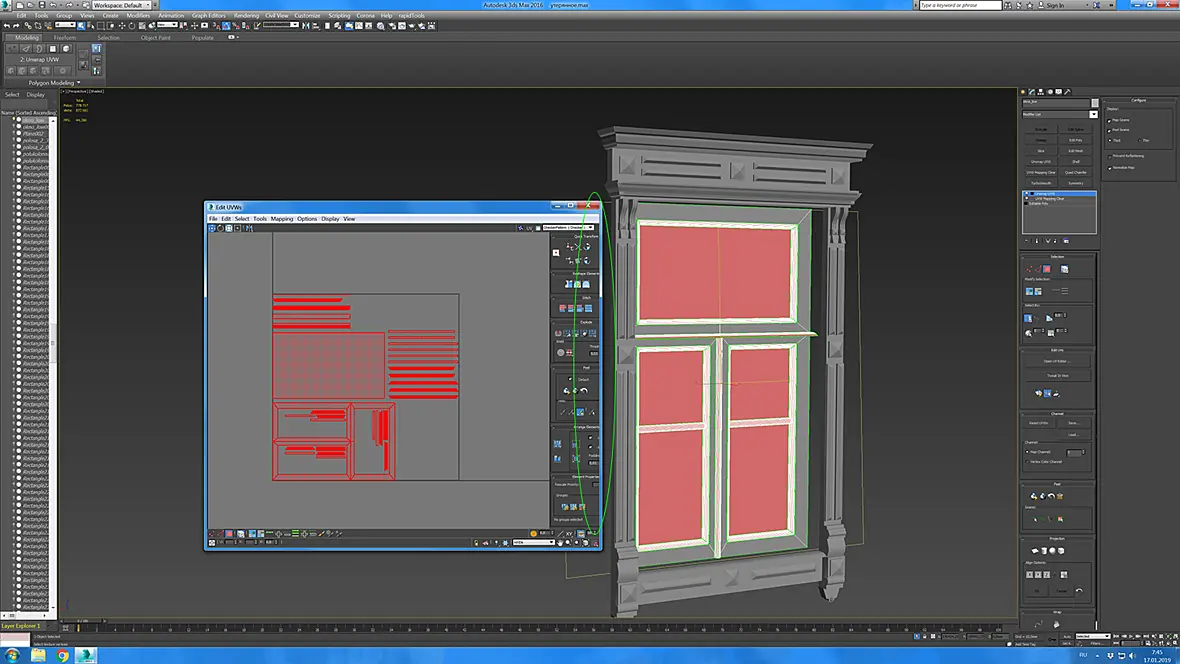This screenshot has width=1180, height=664.
Task: Click the Edit Poly modifier button
Action: coord(1075,140)
